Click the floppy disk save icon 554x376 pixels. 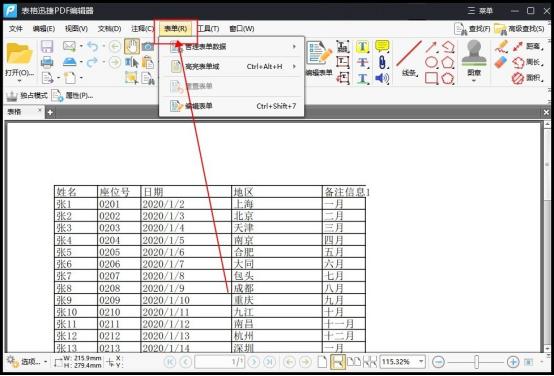point(47,46)
